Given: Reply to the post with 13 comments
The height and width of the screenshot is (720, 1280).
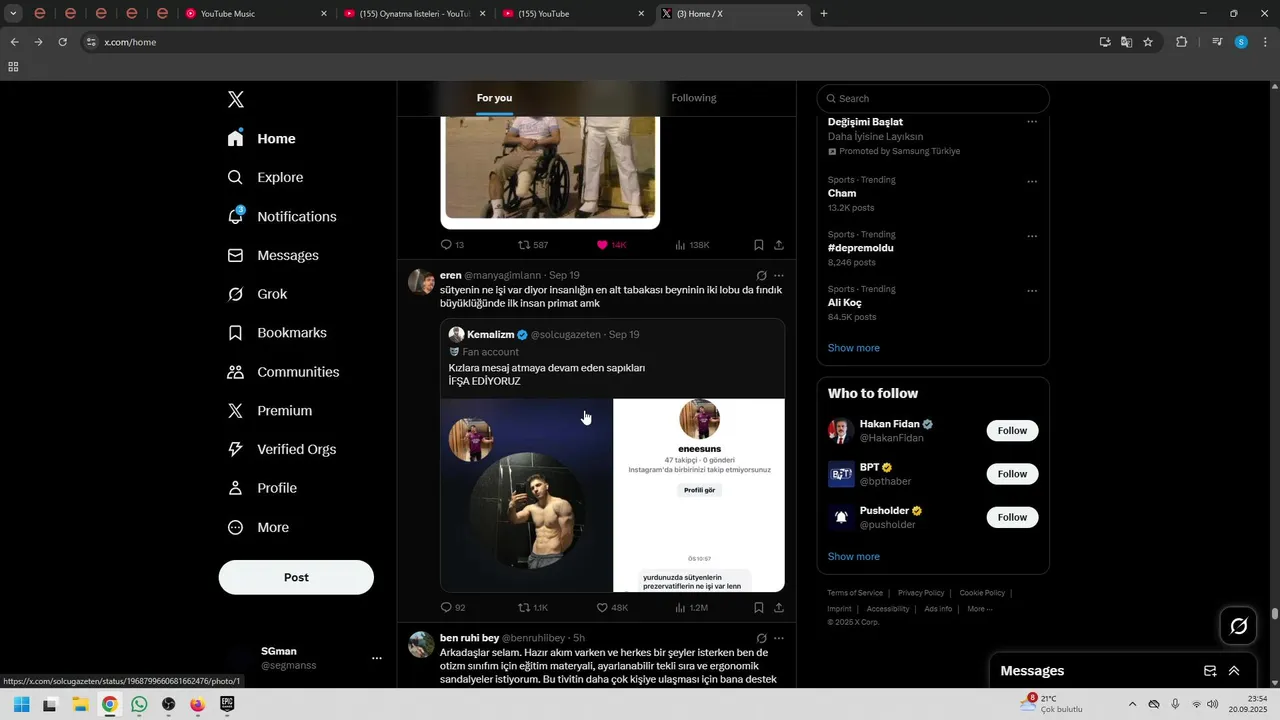Looking at the screenshot, I should pos(452,245).
